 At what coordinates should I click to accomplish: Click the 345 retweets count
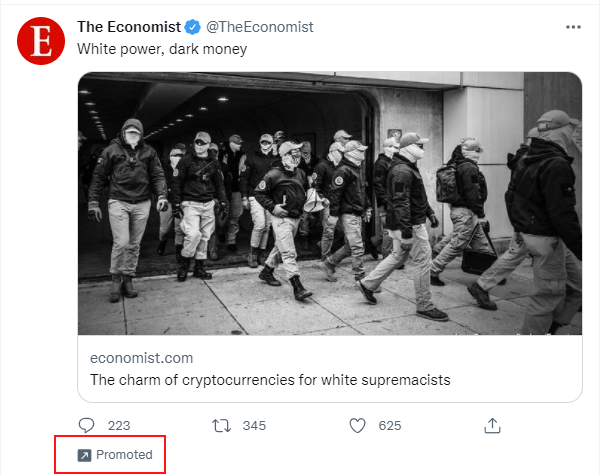(254, 426)
